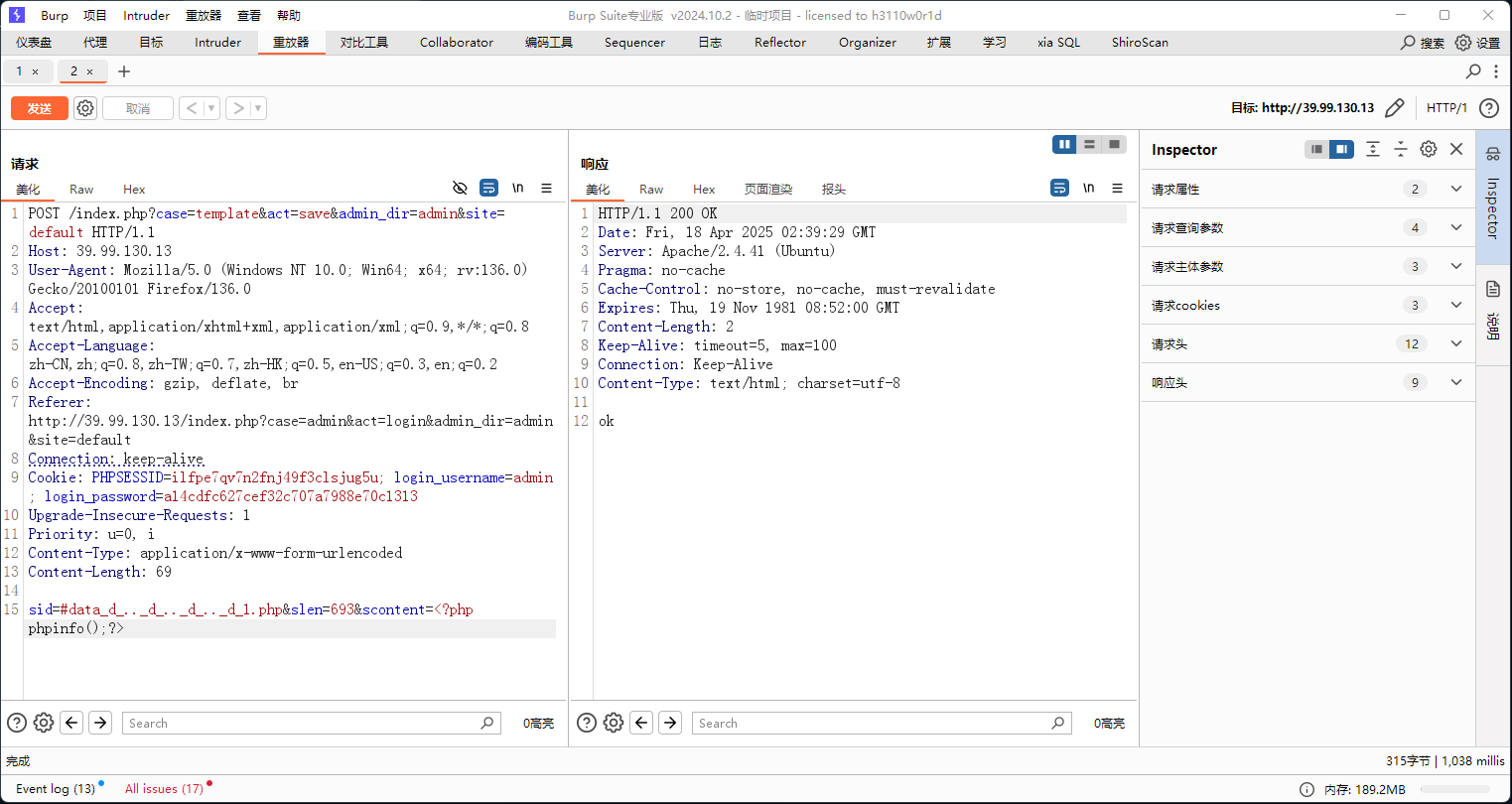Select combined tab request/response layout

point(1114,145)
